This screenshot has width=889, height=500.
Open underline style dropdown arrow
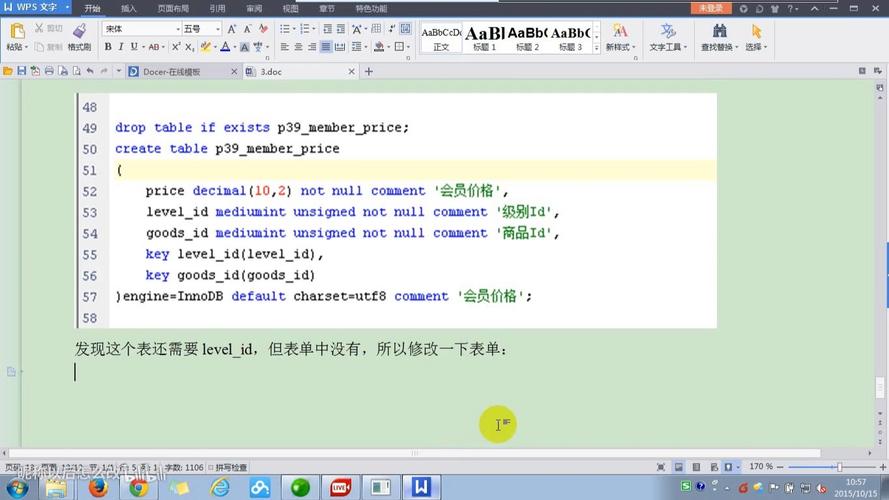tap(143, 48)
